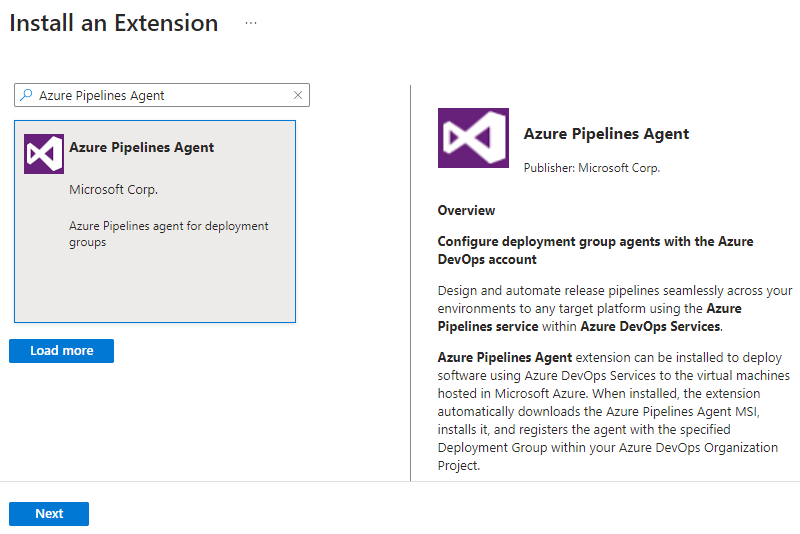The width and height of the screenshot is (800, 534).
Task: Click the 'Install an Extension' heading
Action: (114, 23)
